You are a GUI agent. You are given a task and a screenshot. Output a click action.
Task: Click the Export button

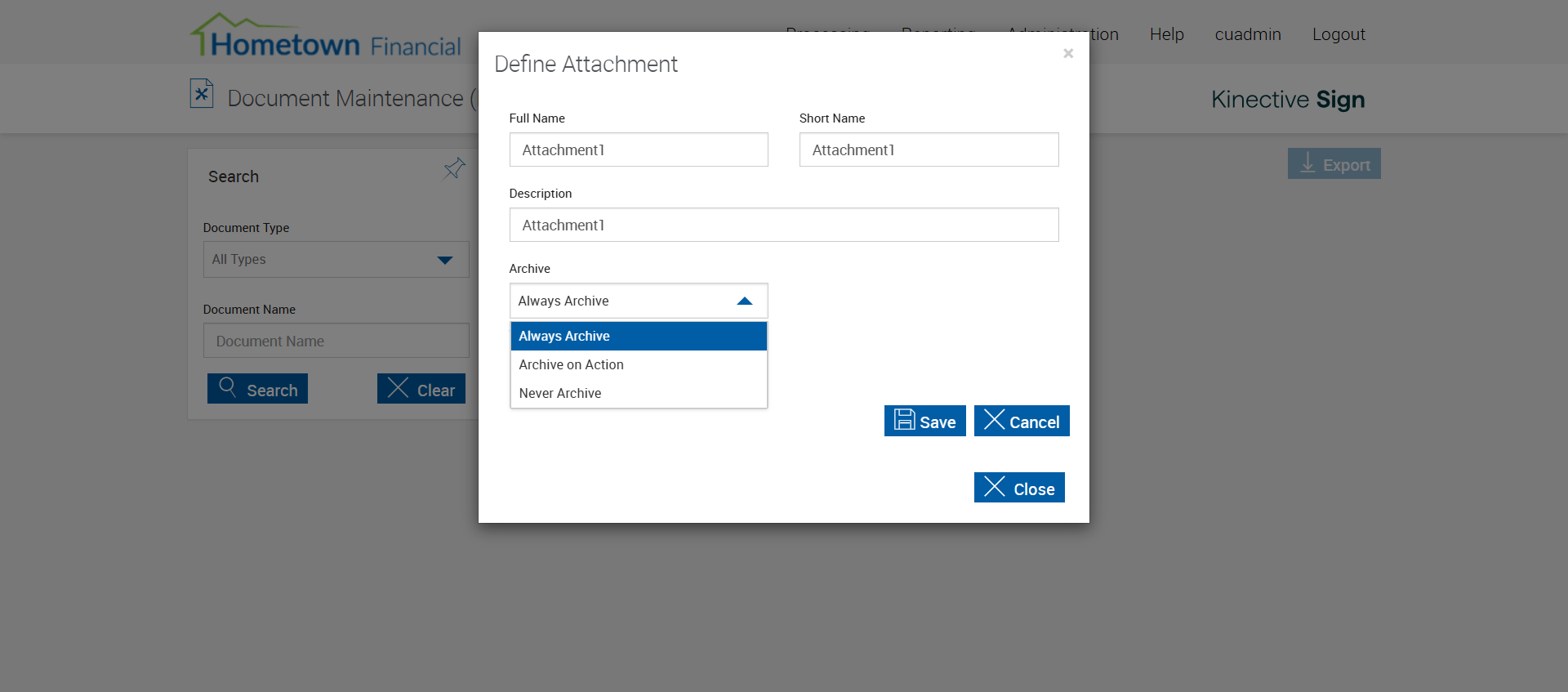click(1334, 164)
